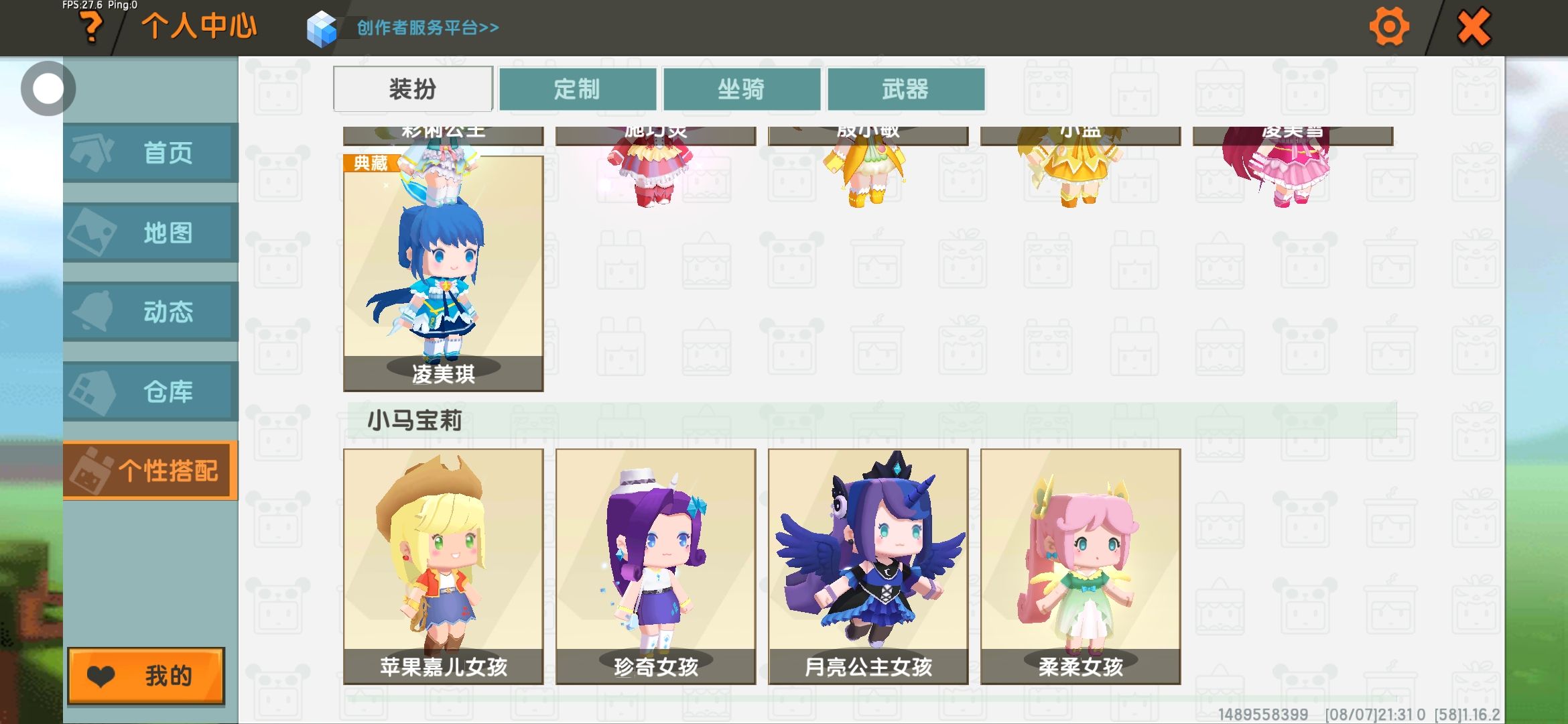Switch to the 武器 weapons tab

[x=906, y=89]
